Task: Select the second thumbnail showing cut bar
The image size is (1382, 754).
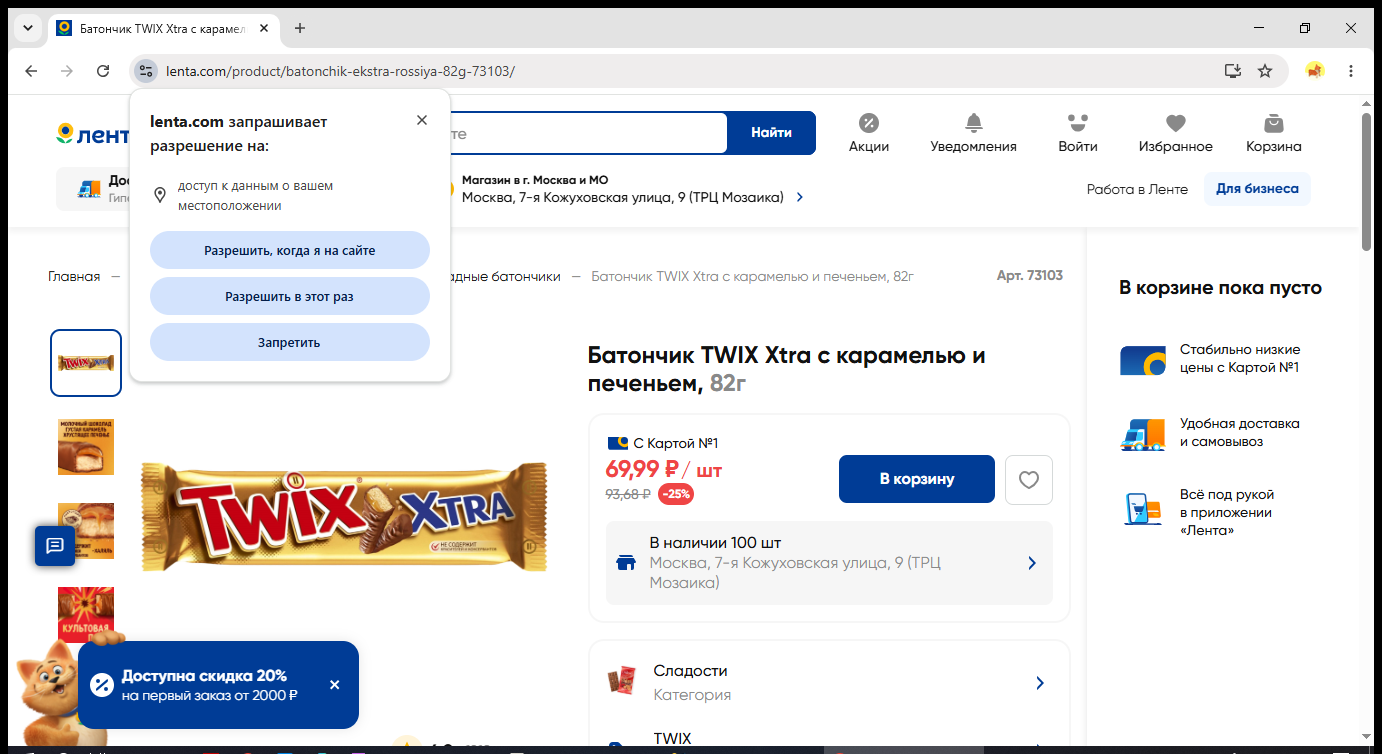Action: pos(86,447)
